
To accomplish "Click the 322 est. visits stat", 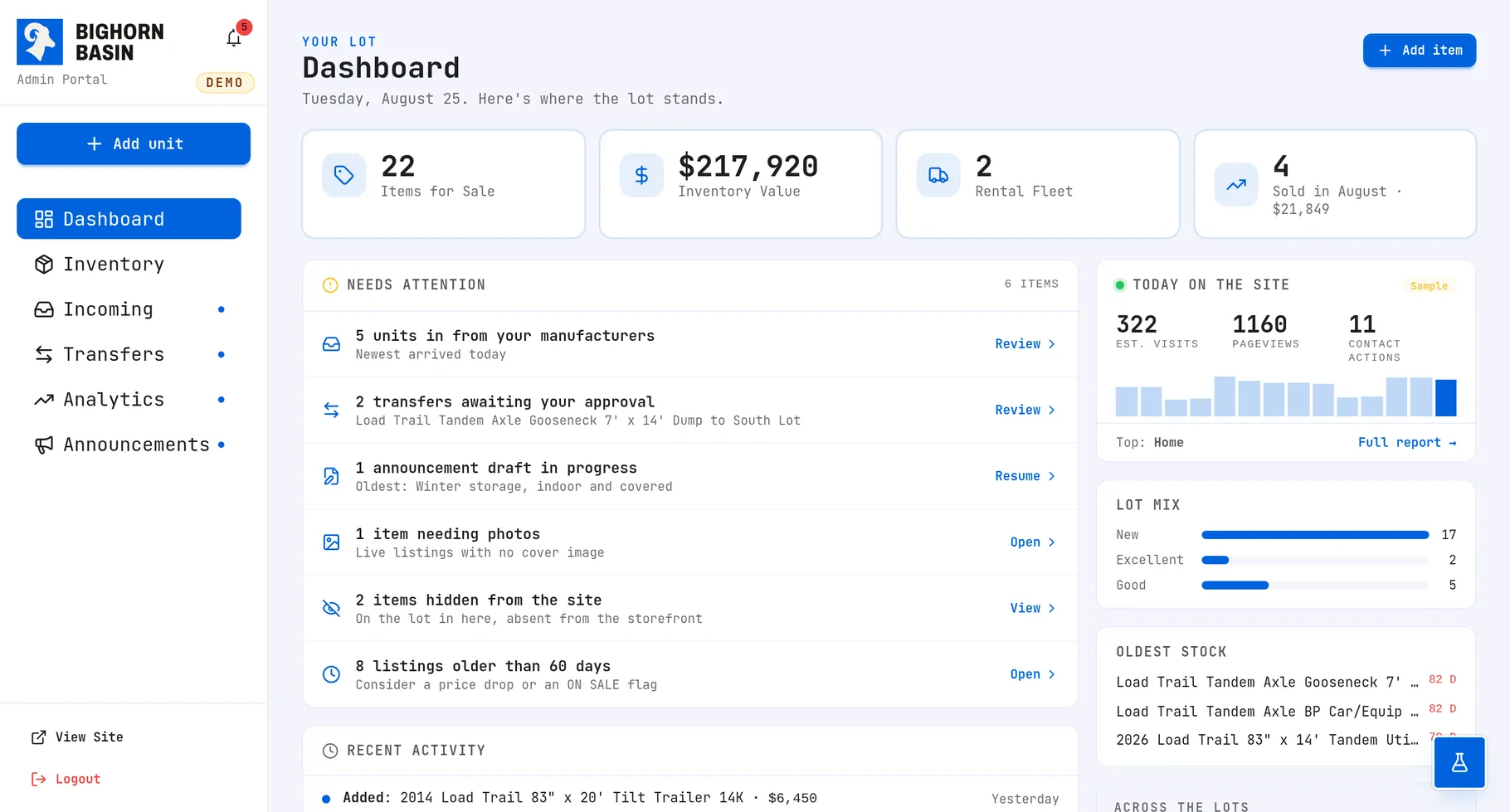I will coord(1157,331).
